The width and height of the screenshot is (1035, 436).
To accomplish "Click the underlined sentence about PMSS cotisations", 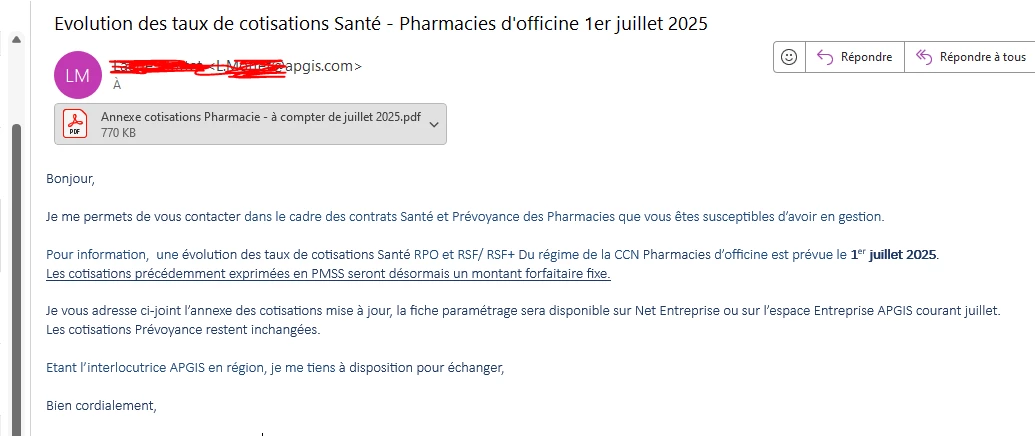I will coord(328,273).
